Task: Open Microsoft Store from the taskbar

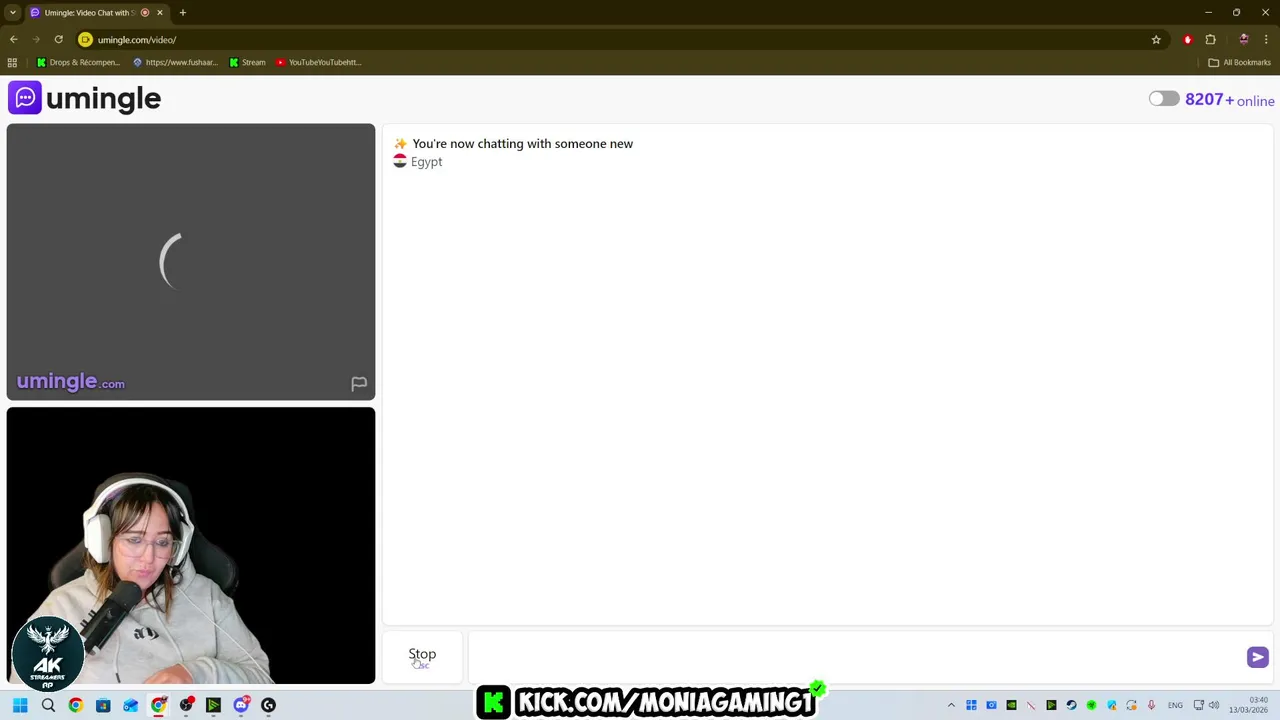Action: pos(103,705)
